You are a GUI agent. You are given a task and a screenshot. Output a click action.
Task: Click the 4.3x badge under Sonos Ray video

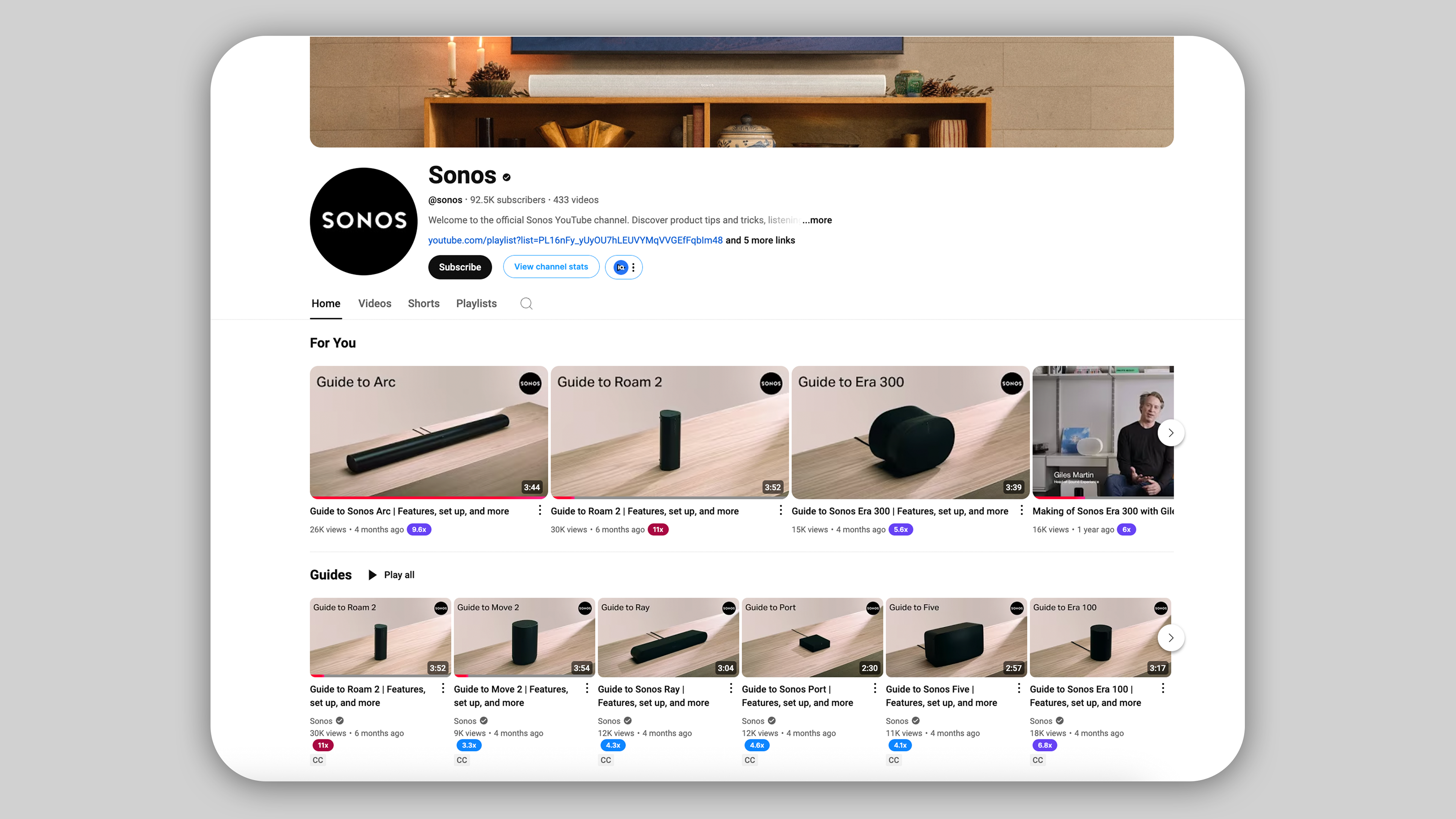pyautogui.click(x=613, y=745)
